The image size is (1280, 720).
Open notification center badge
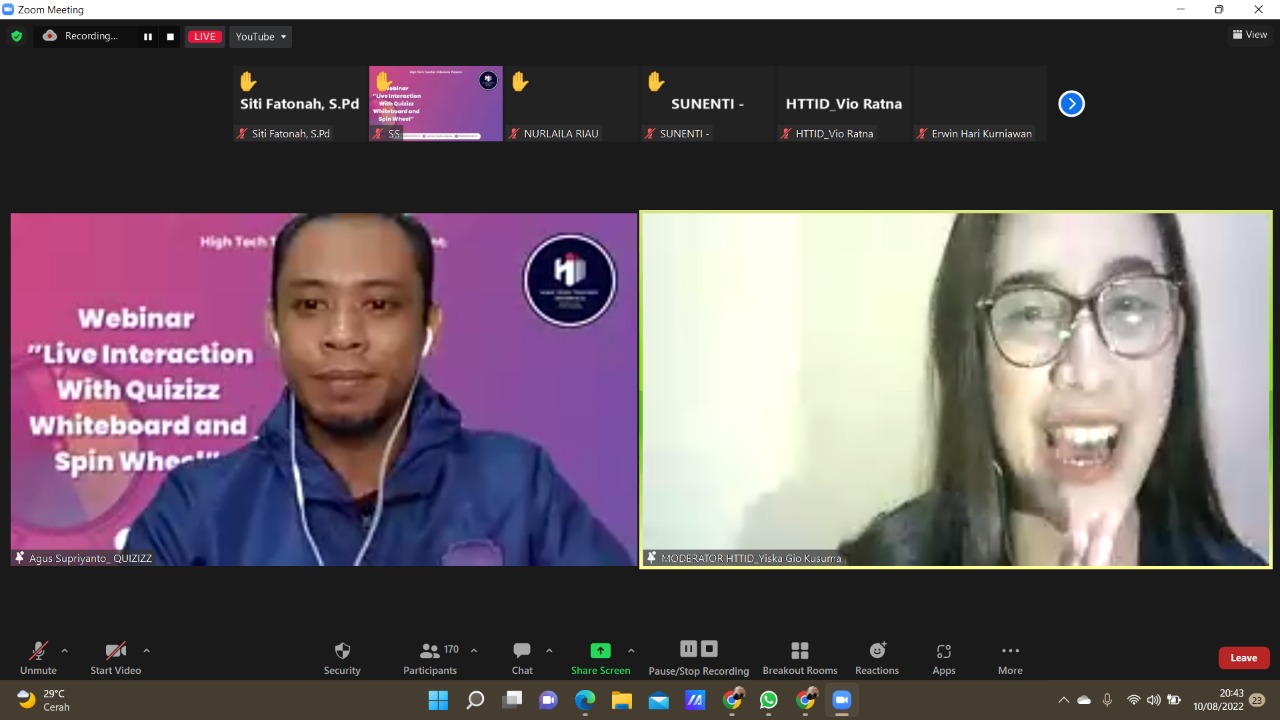point(1257,700)
